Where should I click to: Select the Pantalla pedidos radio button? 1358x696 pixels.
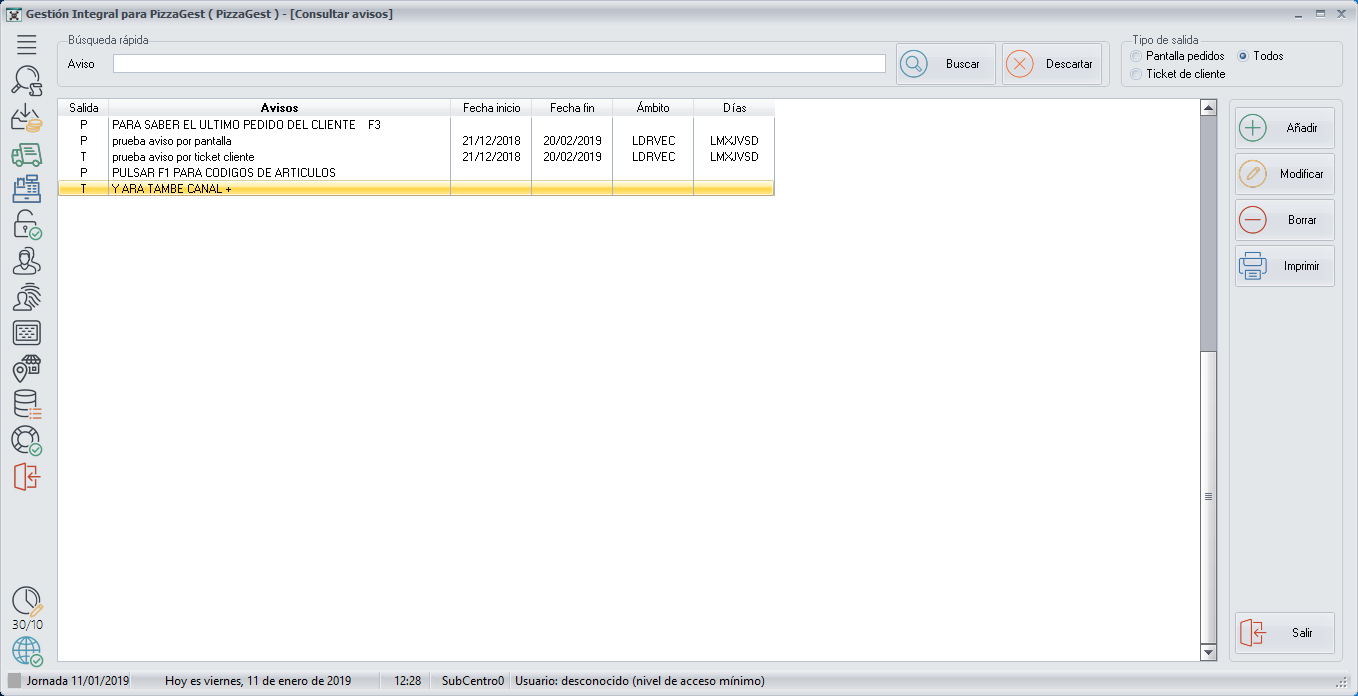1135,56
